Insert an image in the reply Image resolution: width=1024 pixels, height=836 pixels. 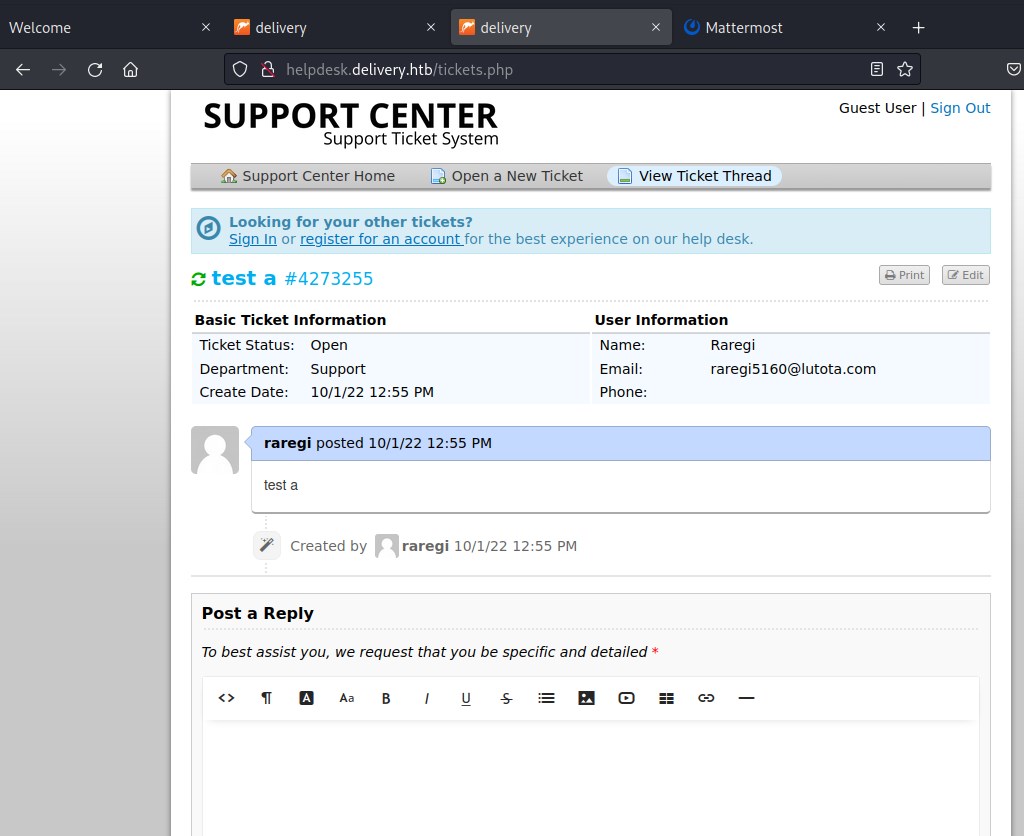pyautogui.click(x=587, y=698)
